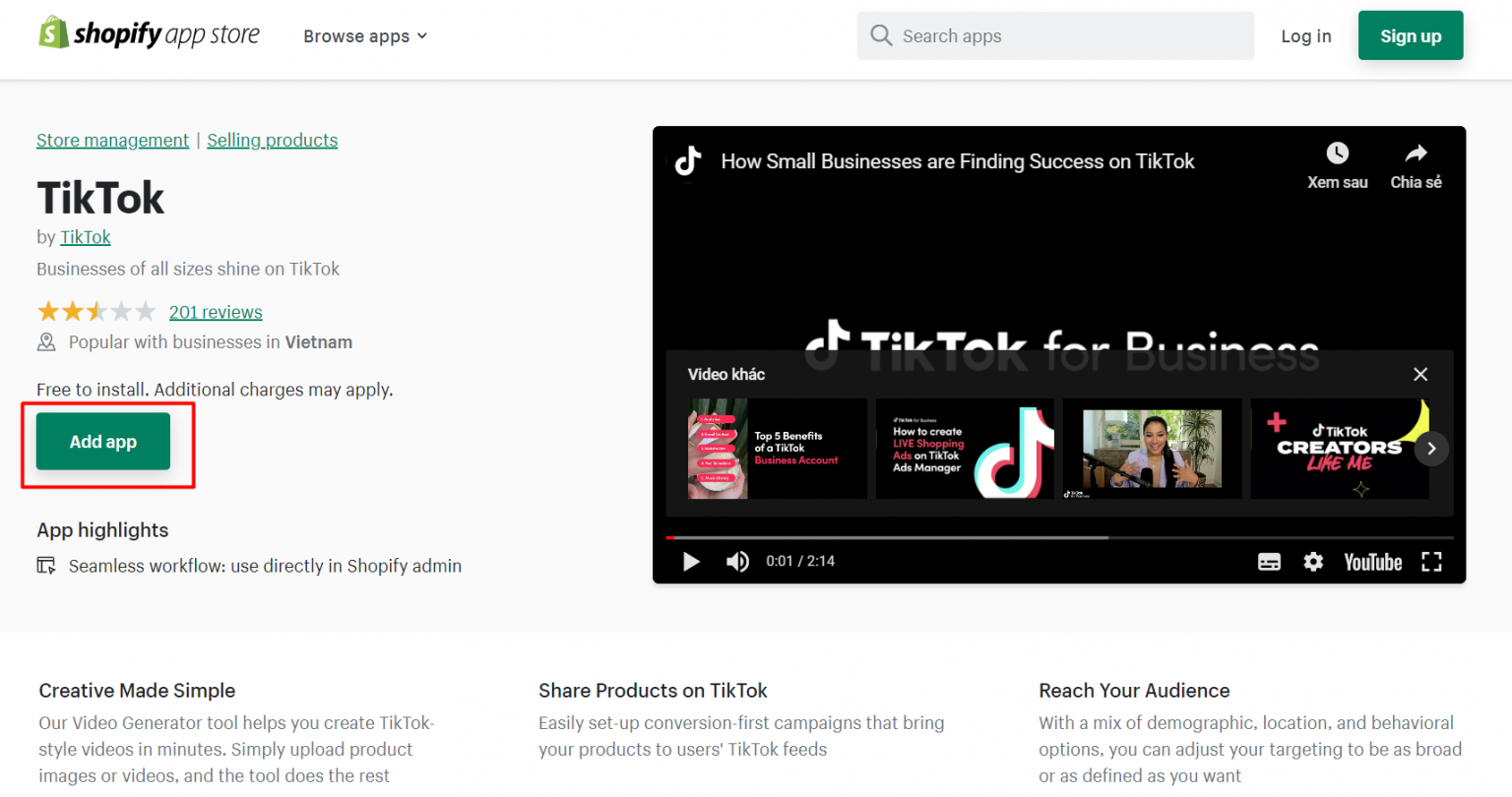1512x797 pixels.
Task: Open the Selling products category link
Action: pos(272,140)
